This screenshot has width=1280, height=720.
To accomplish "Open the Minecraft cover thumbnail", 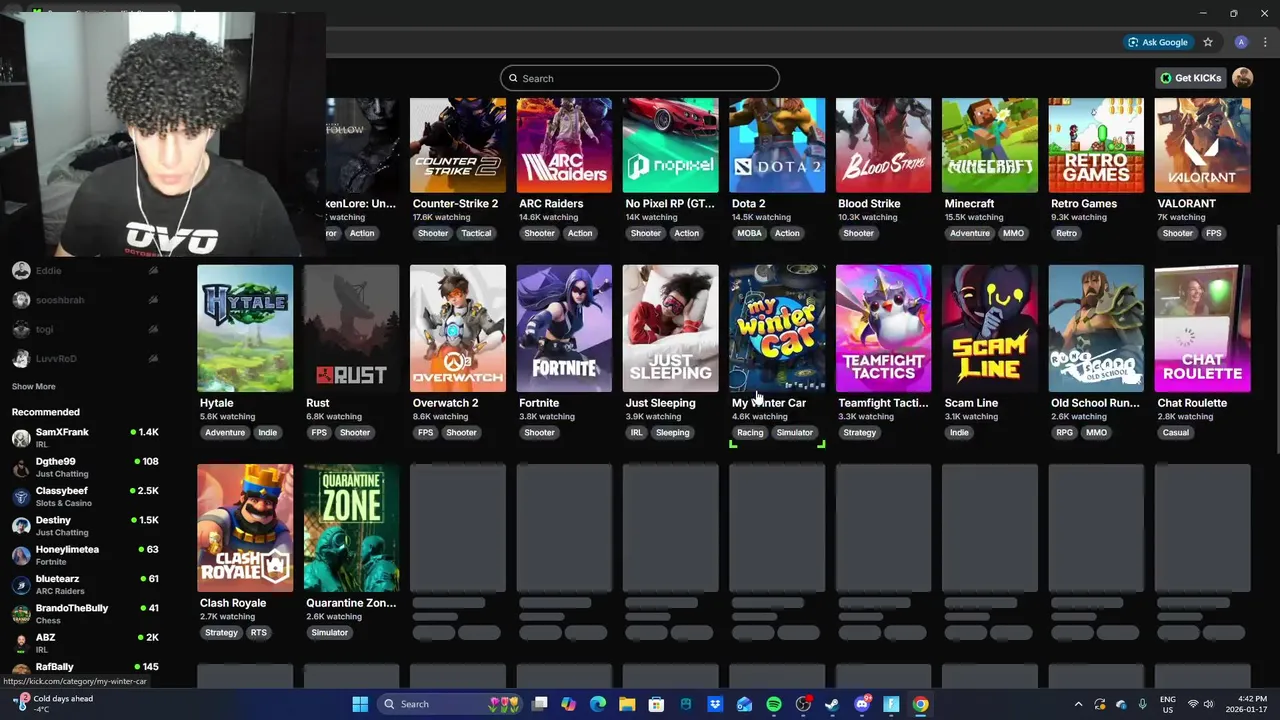I will pyautogui.click(x=990, y=145).
